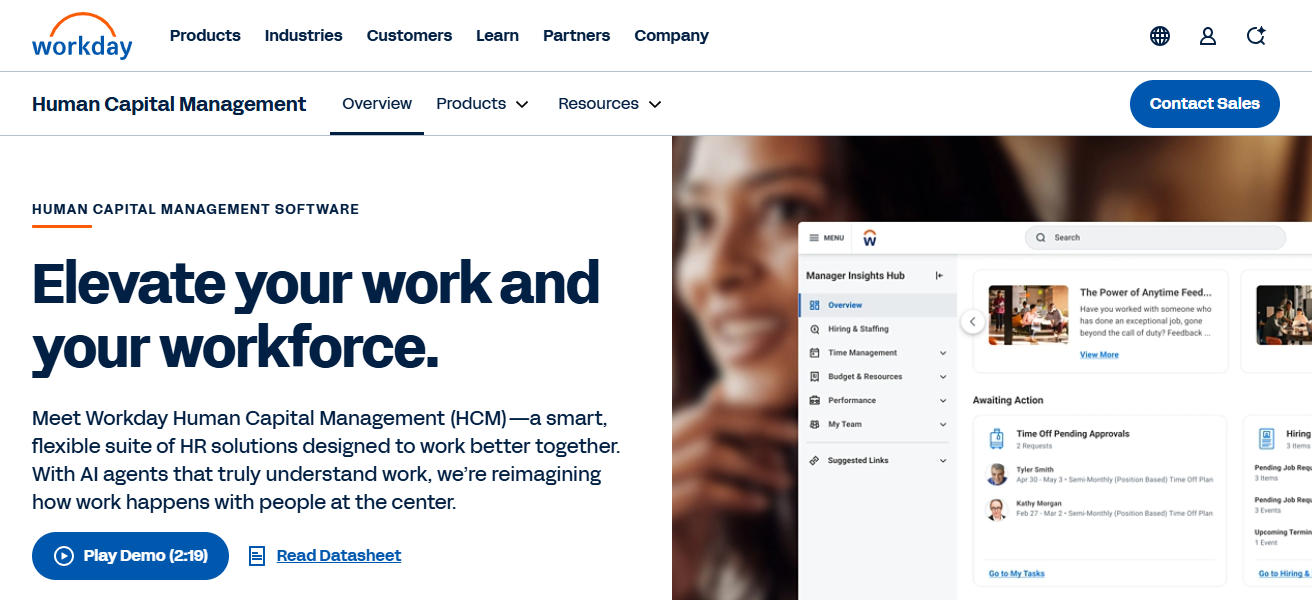Click the Tyler Smith request row
This screenshot has height=600, width=1312.
coord(1100,474)
